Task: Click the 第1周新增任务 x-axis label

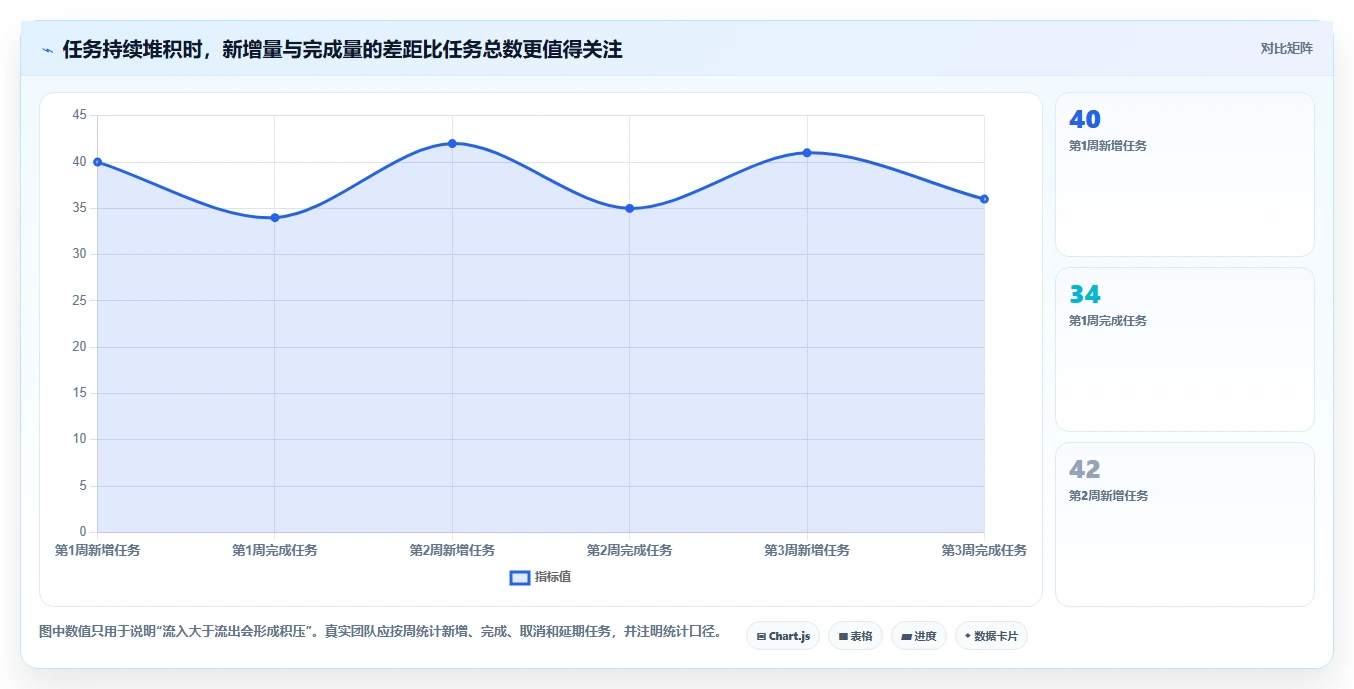Action: point(97,550)
